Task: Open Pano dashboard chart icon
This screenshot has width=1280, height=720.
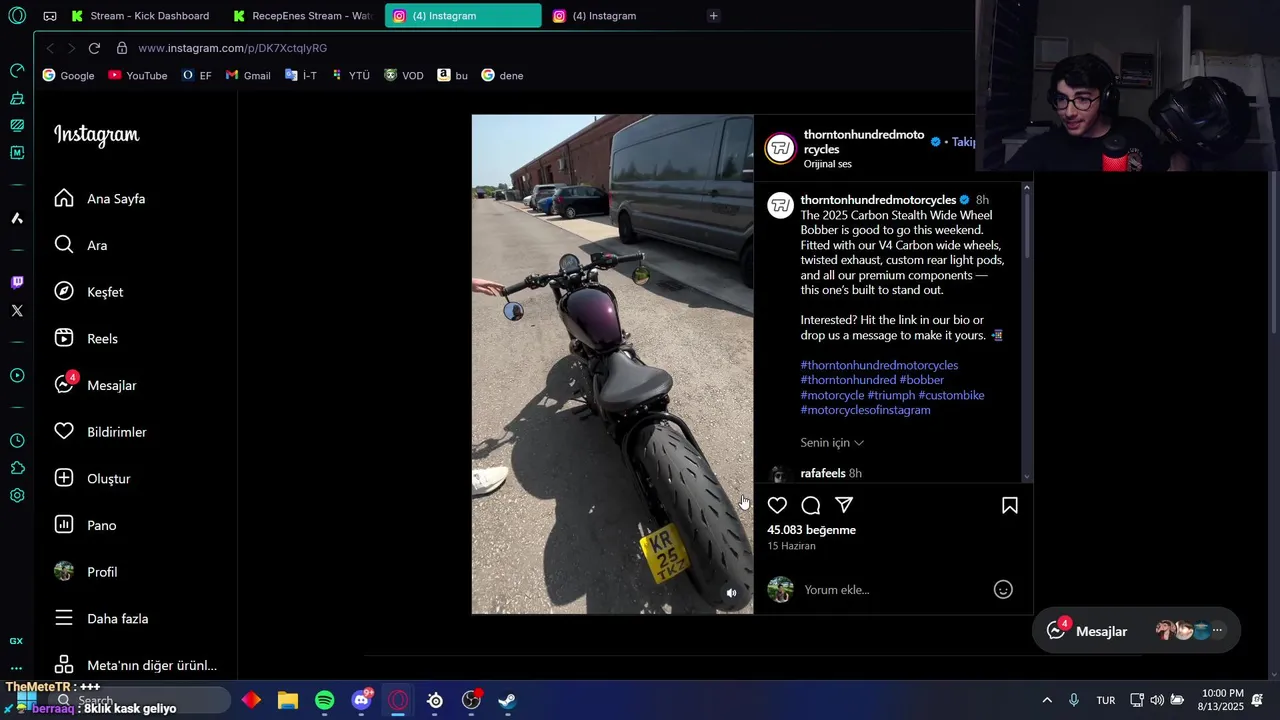Action: (x=64, y=525)
